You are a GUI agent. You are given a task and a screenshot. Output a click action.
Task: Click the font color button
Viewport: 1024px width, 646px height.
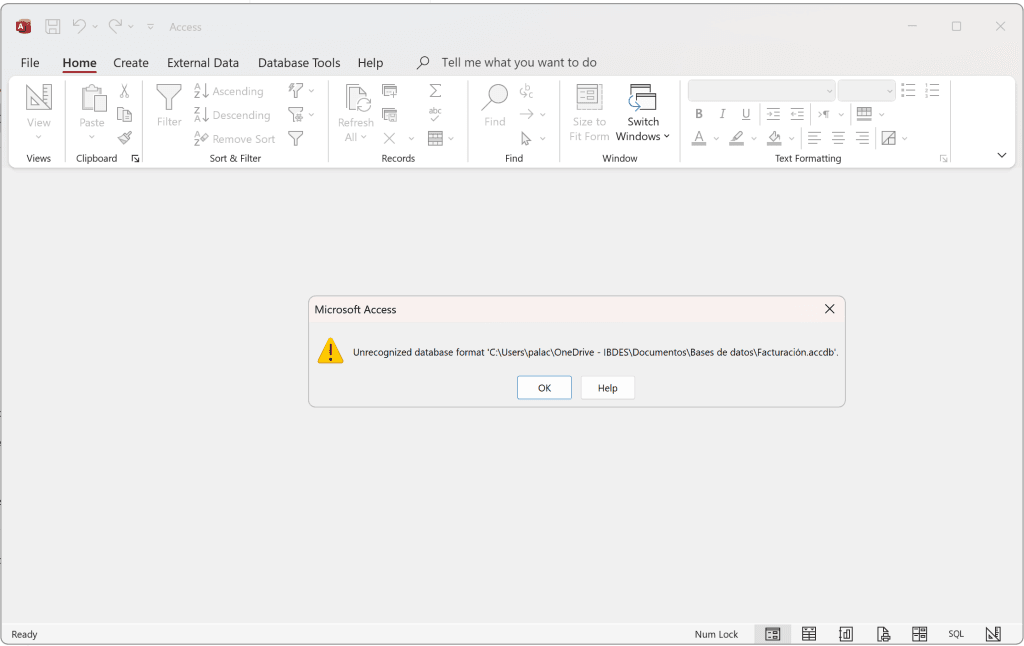coord(699,138)
